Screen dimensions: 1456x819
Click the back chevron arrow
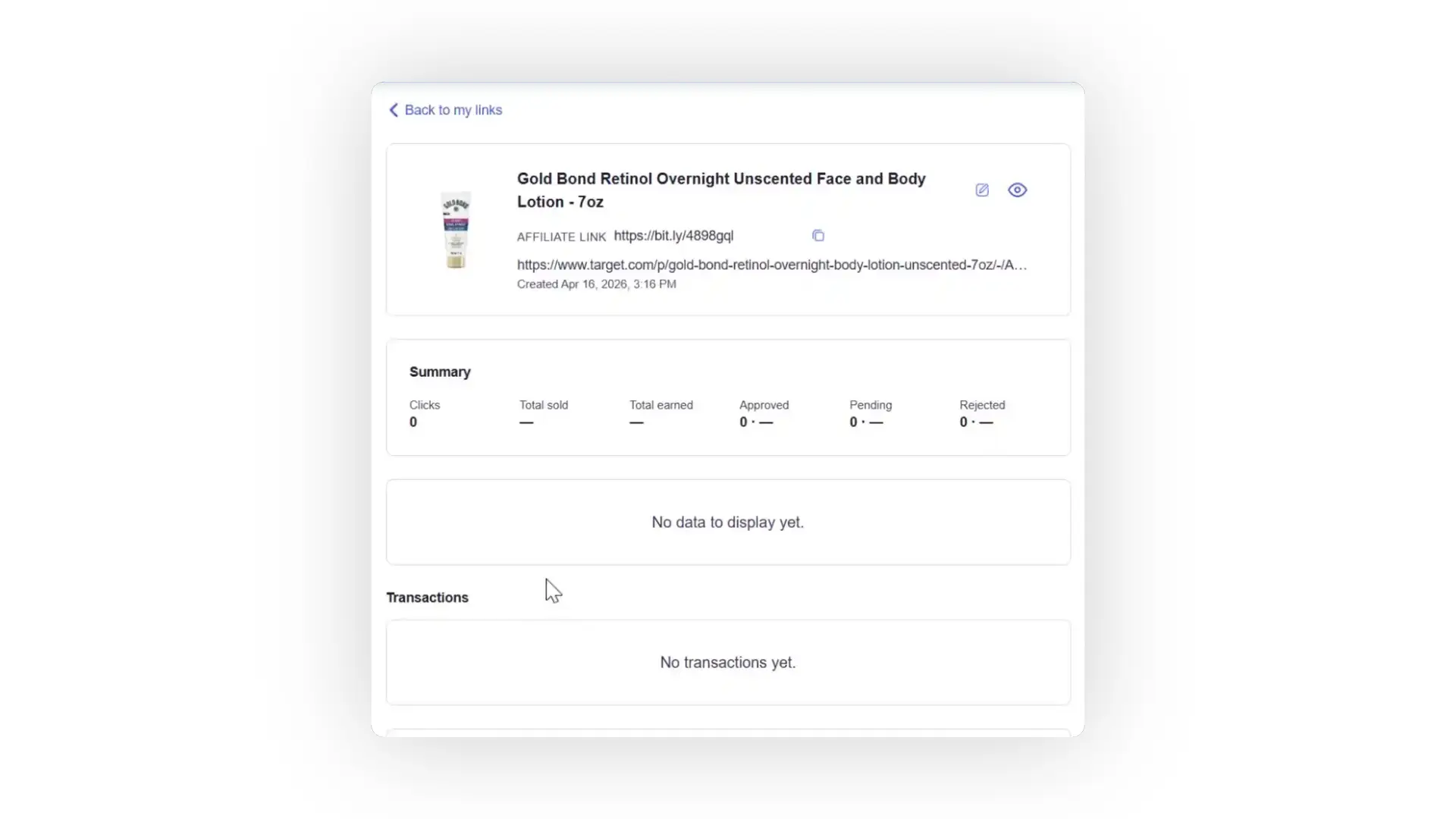click(394, 110)
